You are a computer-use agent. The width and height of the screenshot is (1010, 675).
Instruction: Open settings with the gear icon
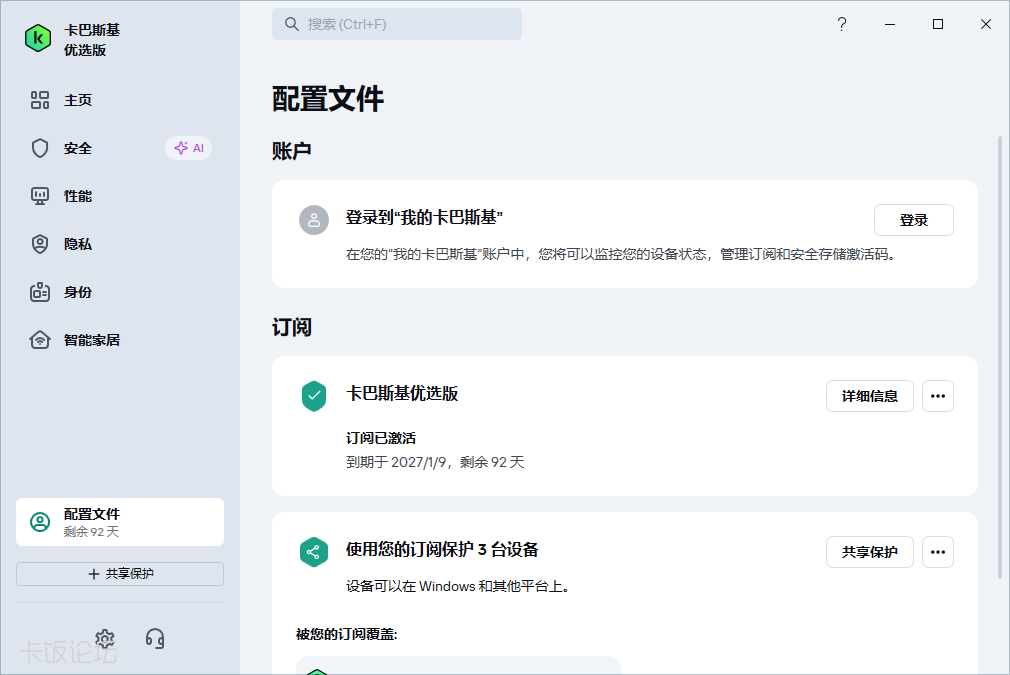coord(105,639)
